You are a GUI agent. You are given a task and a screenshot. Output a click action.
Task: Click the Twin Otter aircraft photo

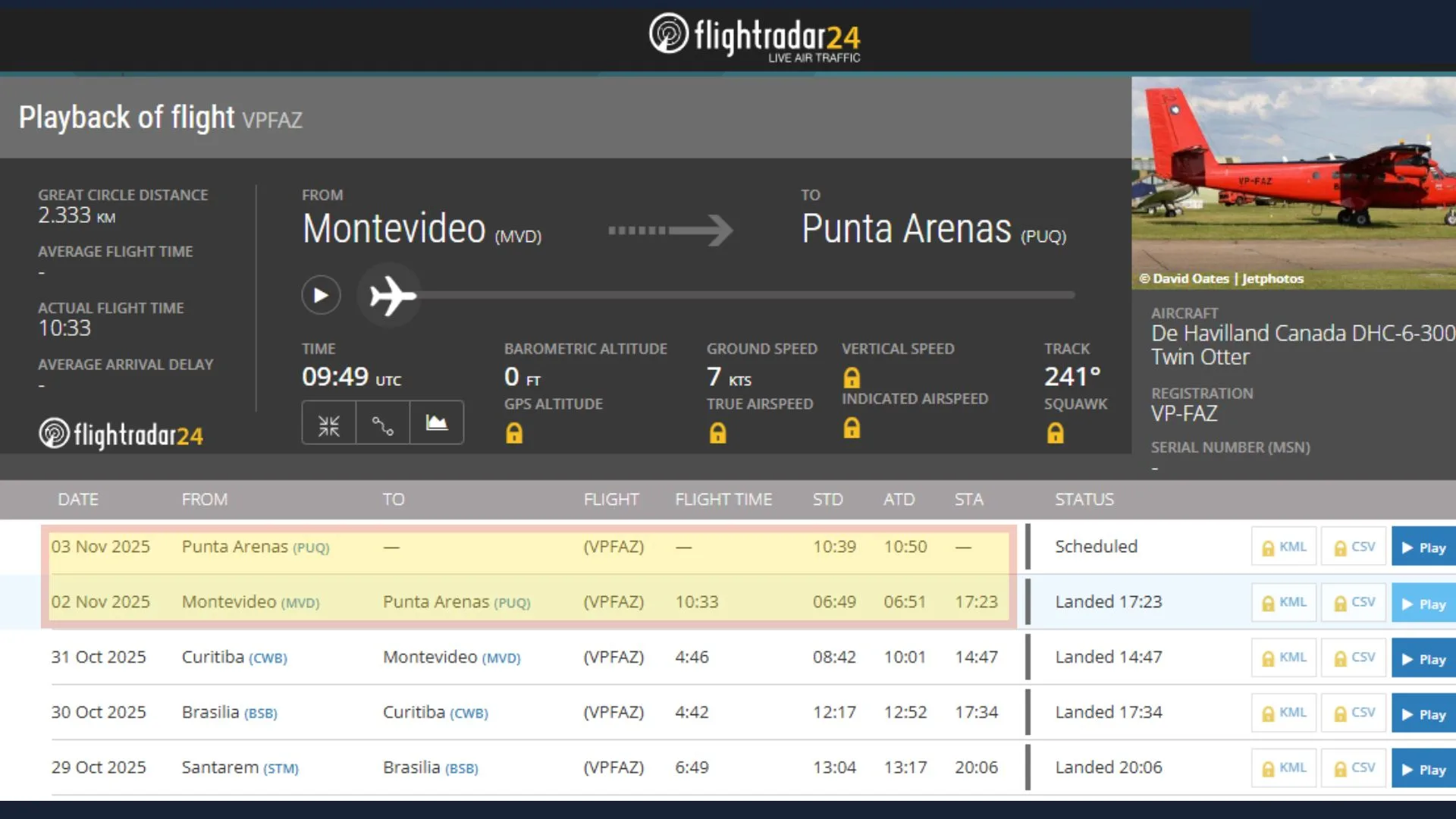pos(1293,182)
